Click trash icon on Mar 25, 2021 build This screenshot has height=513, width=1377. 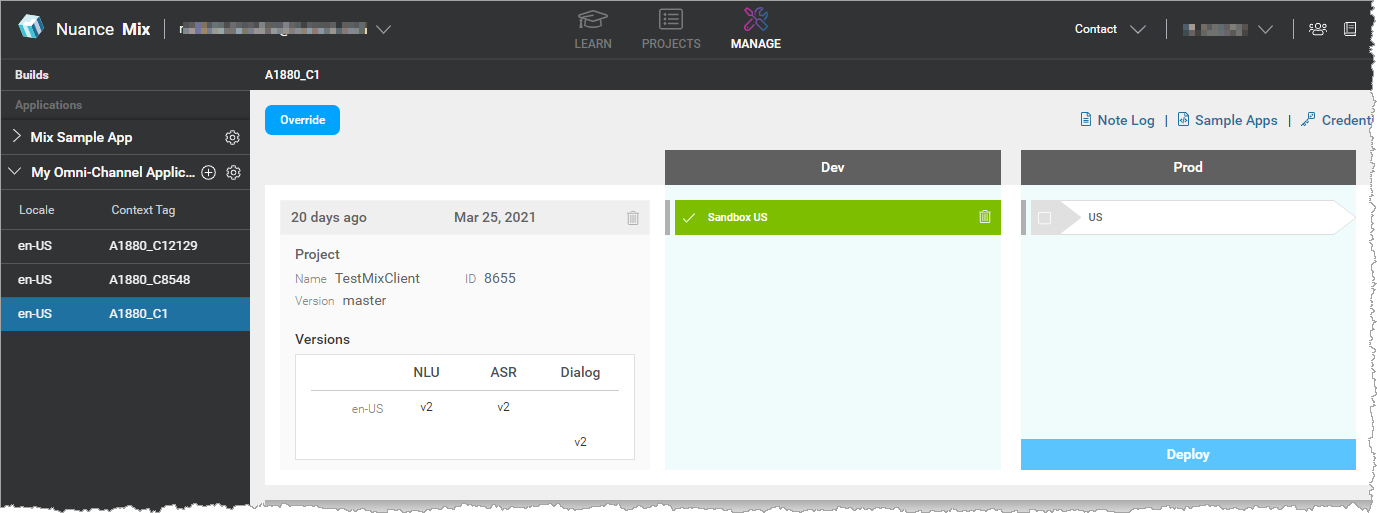tap(632, 218)
